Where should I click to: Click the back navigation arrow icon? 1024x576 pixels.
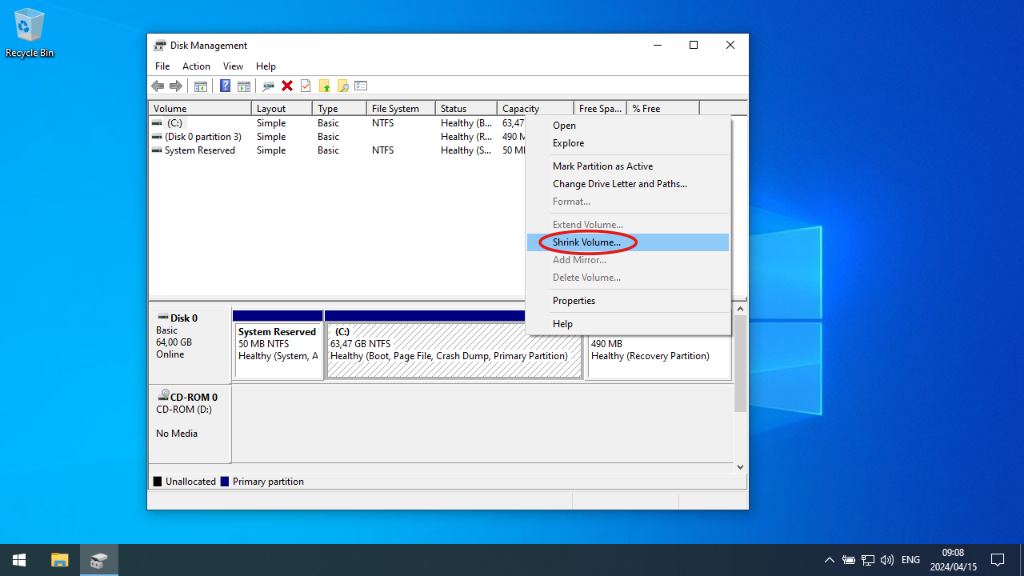click(x=158, y=85)
